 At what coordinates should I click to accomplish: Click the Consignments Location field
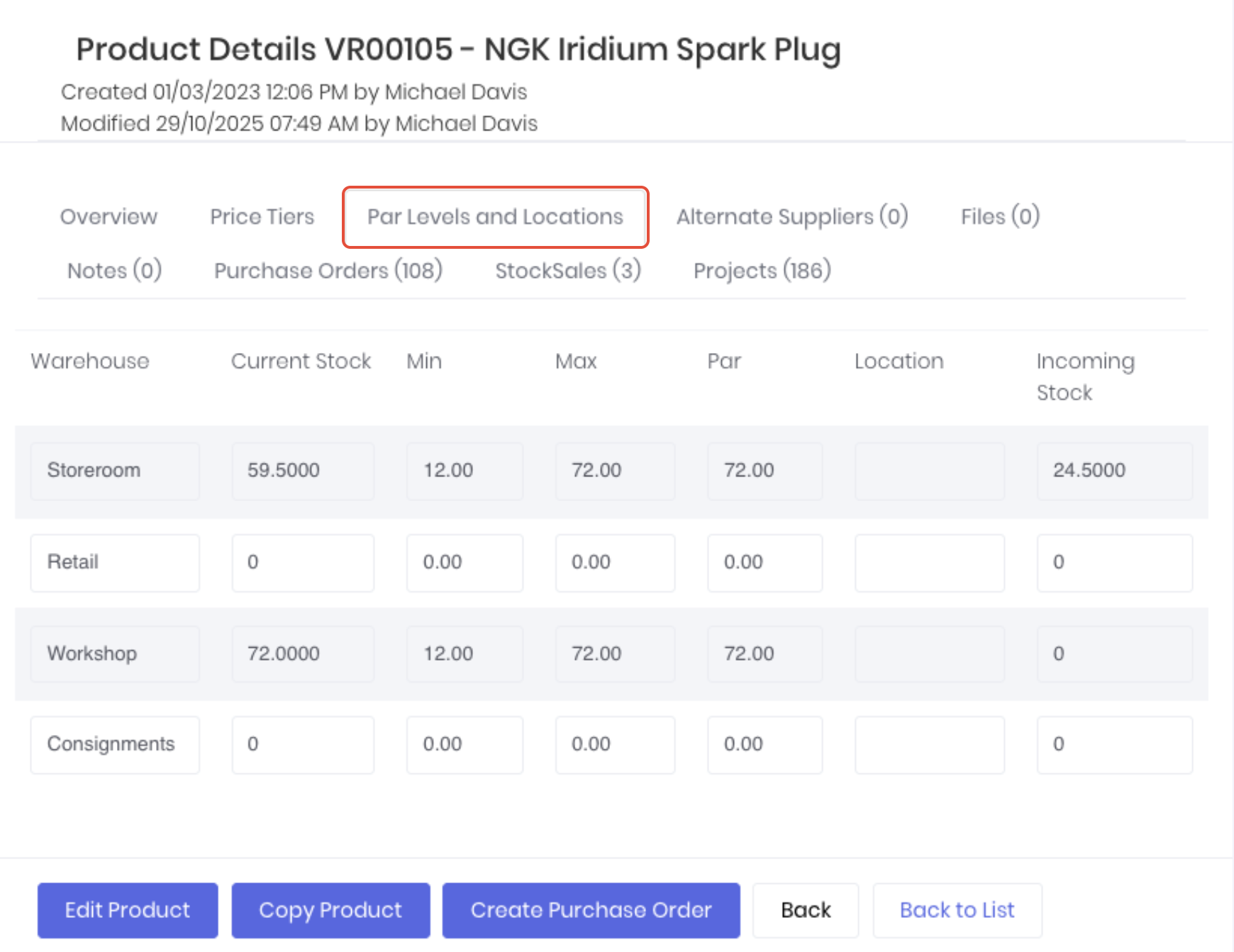tap(930, 745)
